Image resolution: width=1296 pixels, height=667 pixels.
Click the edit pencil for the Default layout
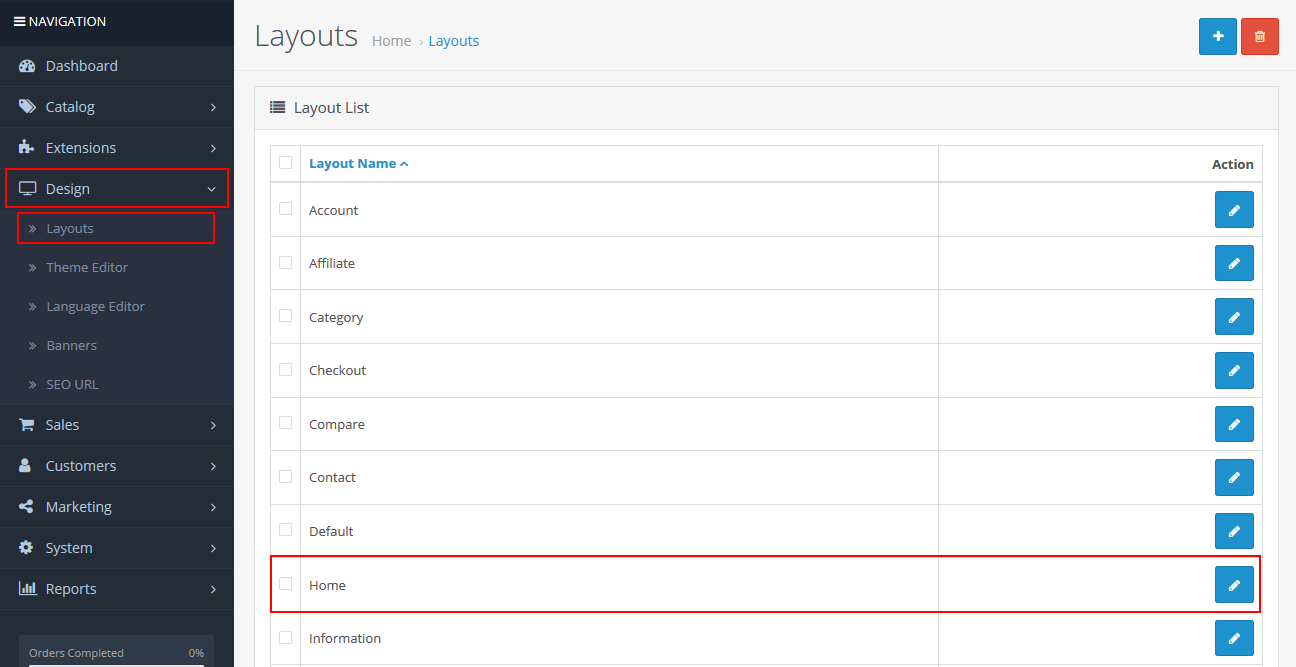coord(1234,531)
